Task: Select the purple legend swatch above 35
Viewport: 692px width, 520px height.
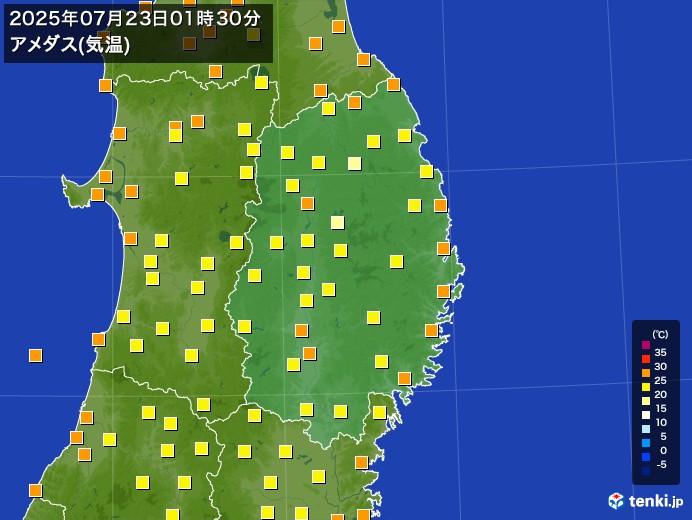Action: [646, 345]
